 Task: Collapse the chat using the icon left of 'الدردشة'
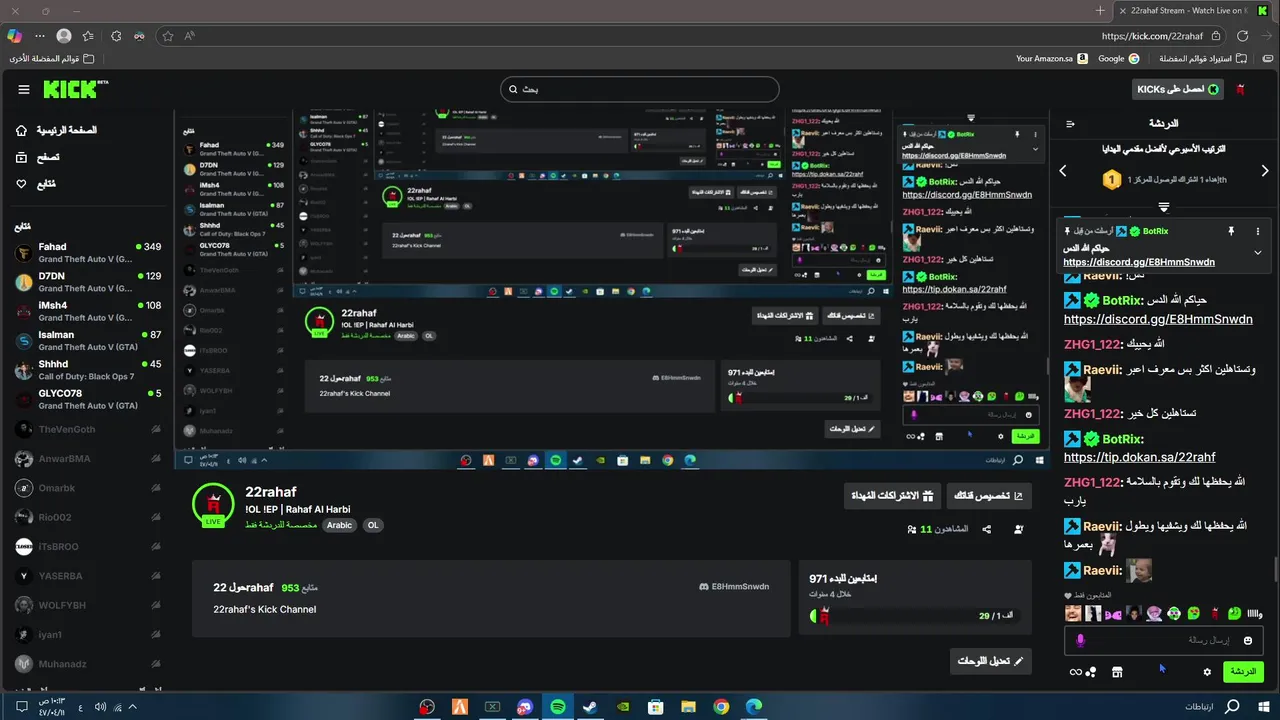pyautogui.click(x=1070, y=124)
